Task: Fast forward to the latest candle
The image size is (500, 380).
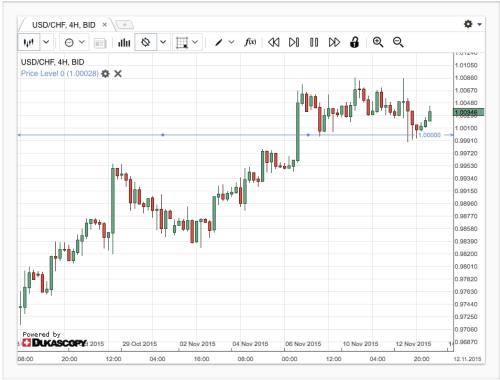Action: click(x=334, y=42)
